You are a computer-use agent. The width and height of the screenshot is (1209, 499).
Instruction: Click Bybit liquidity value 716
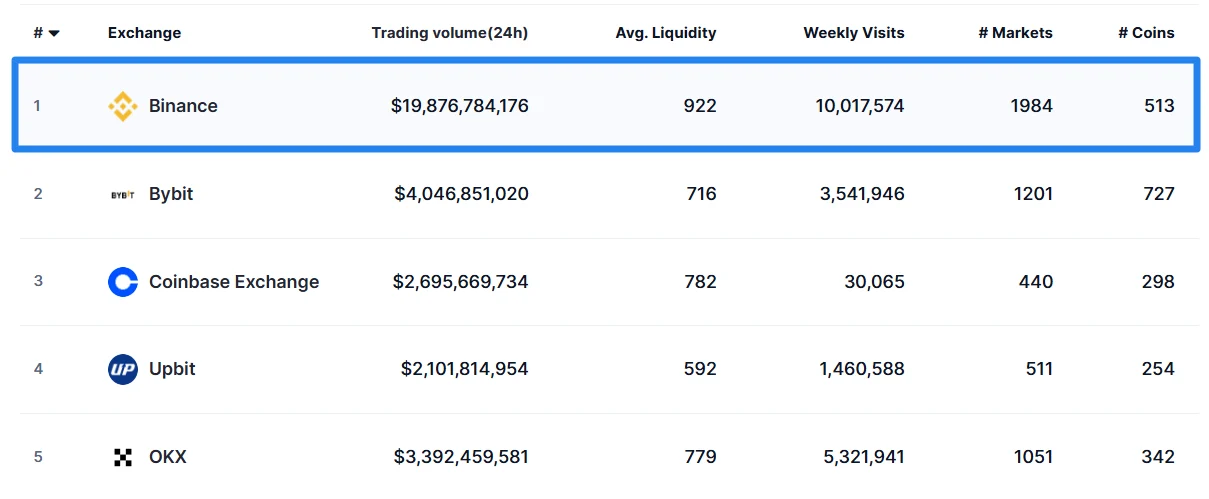[x=701, y=194]
